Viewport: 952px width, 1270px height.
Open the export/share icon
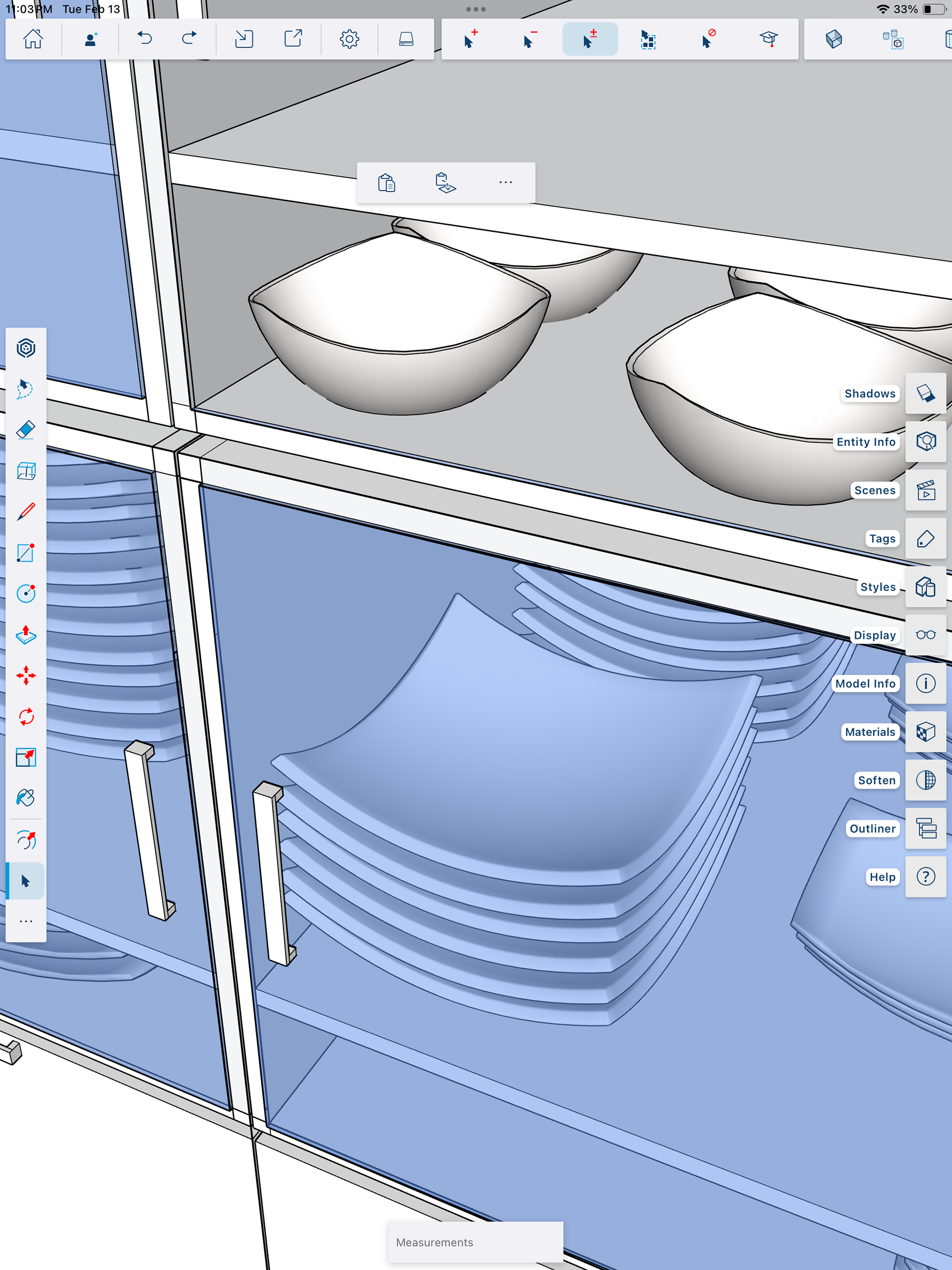(x=294, y=39)
